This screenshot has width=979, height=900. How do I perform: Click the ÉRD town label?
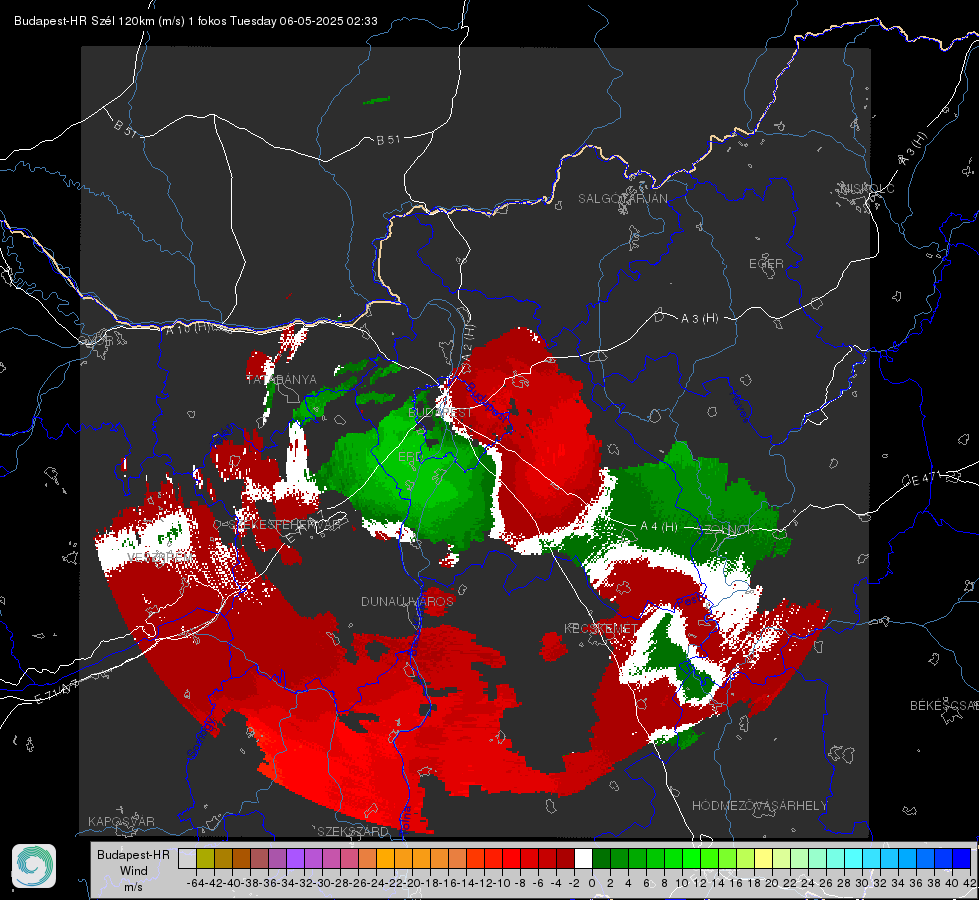(410, 457)
